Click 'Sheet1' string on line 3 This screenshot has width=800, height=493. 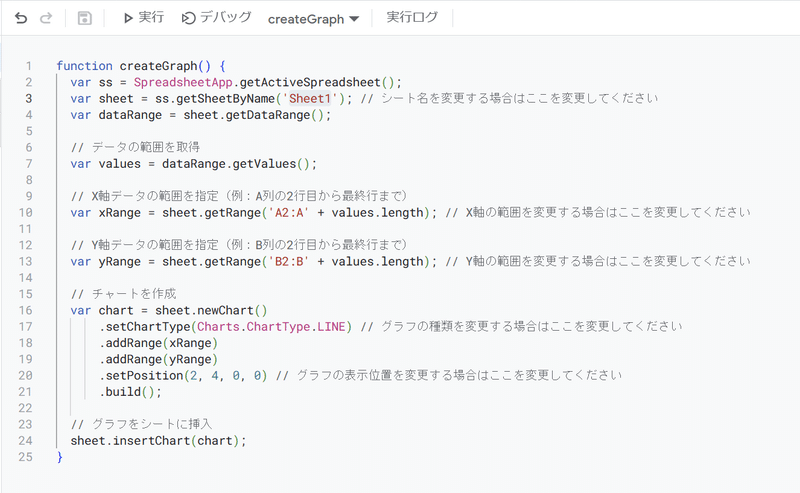pyautogui.click(x=310, y=98)
